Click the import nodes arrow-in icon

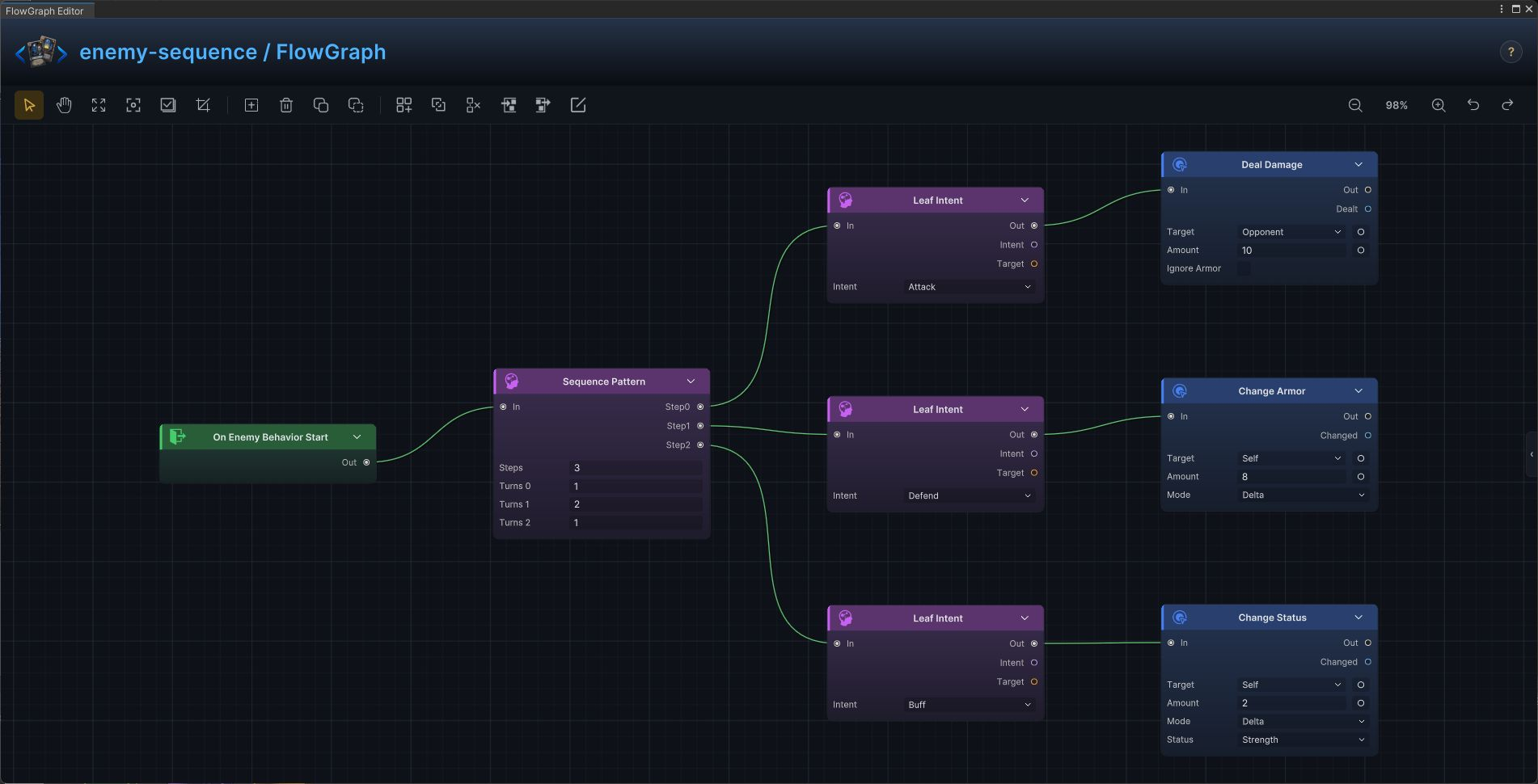click(509, 105)
